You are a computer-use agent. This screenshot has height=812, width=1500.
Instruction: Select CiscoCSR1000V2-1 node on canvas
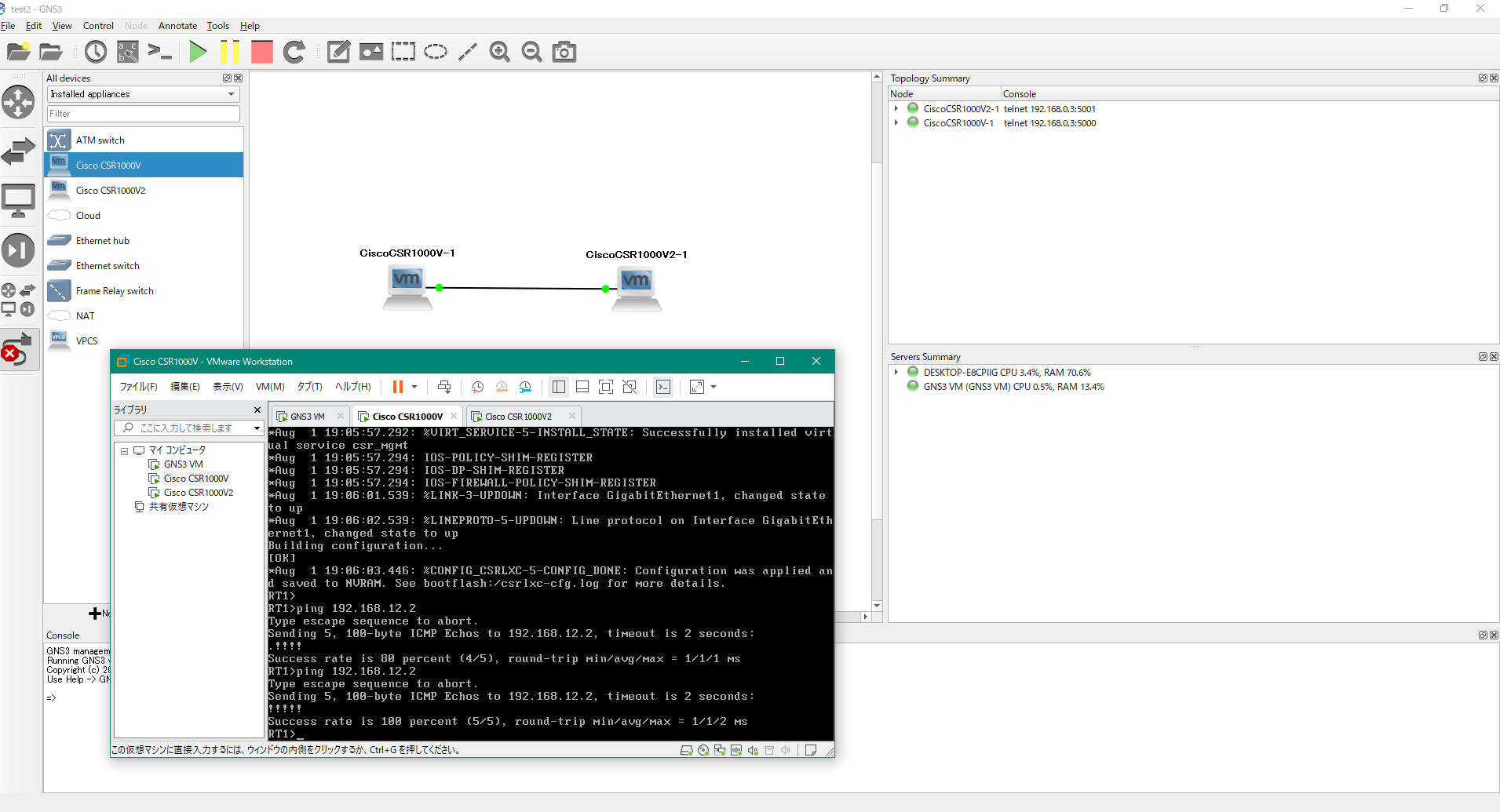coord(637,289)
